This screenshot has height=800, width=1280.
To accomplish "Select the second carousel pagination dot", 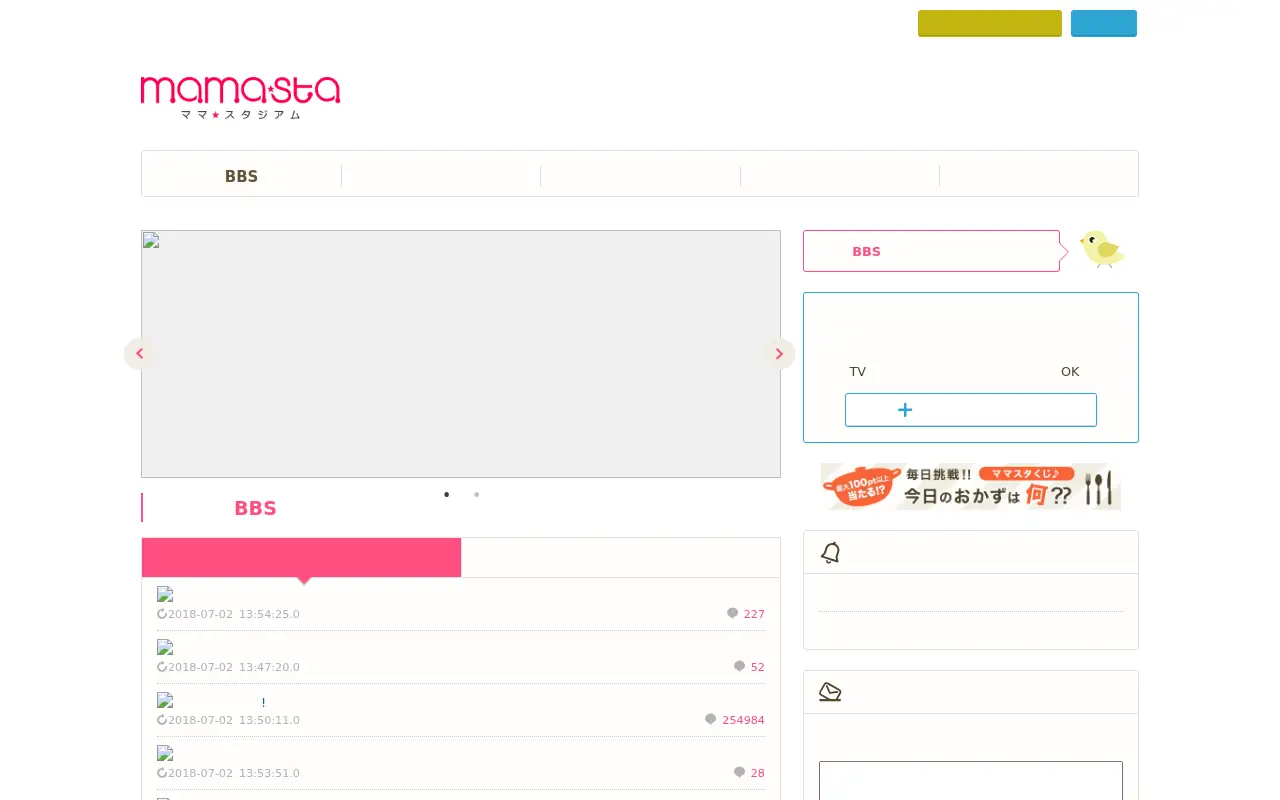I will (476, 494).
